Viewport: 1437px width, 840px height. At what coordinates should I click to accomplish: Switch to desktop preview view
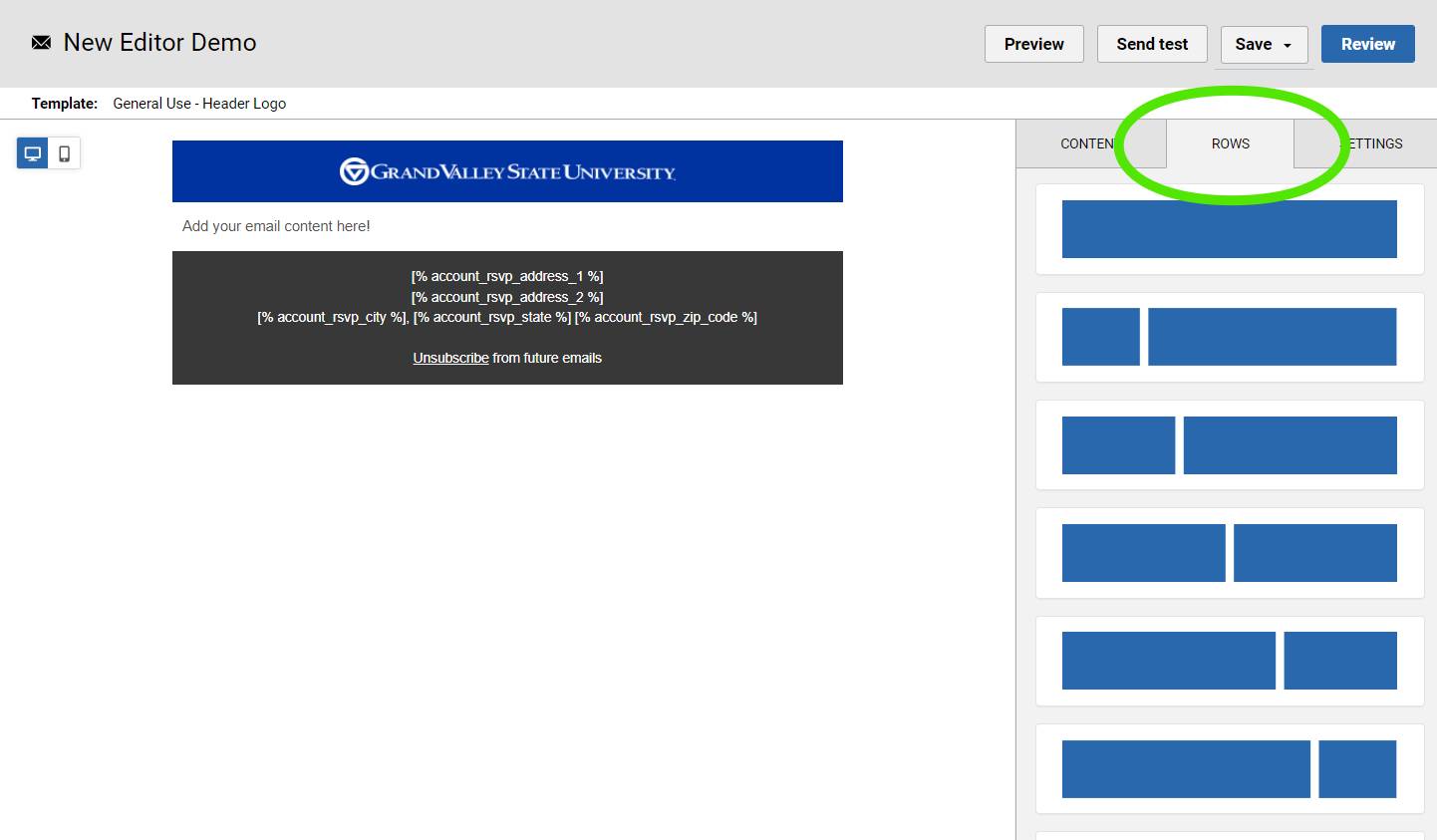(x=33, y=153)
